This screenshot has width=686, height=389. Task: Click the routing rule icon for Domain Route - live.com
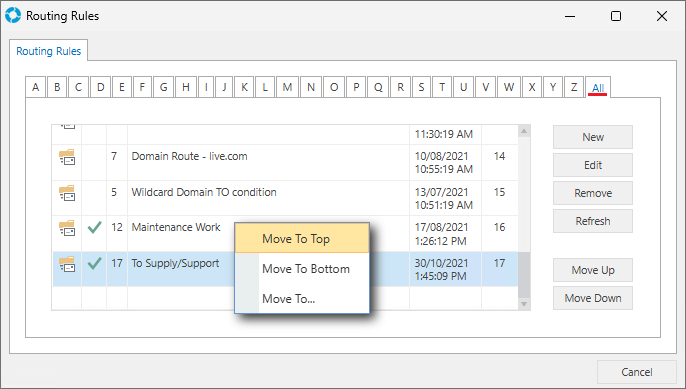click(67, 157)
